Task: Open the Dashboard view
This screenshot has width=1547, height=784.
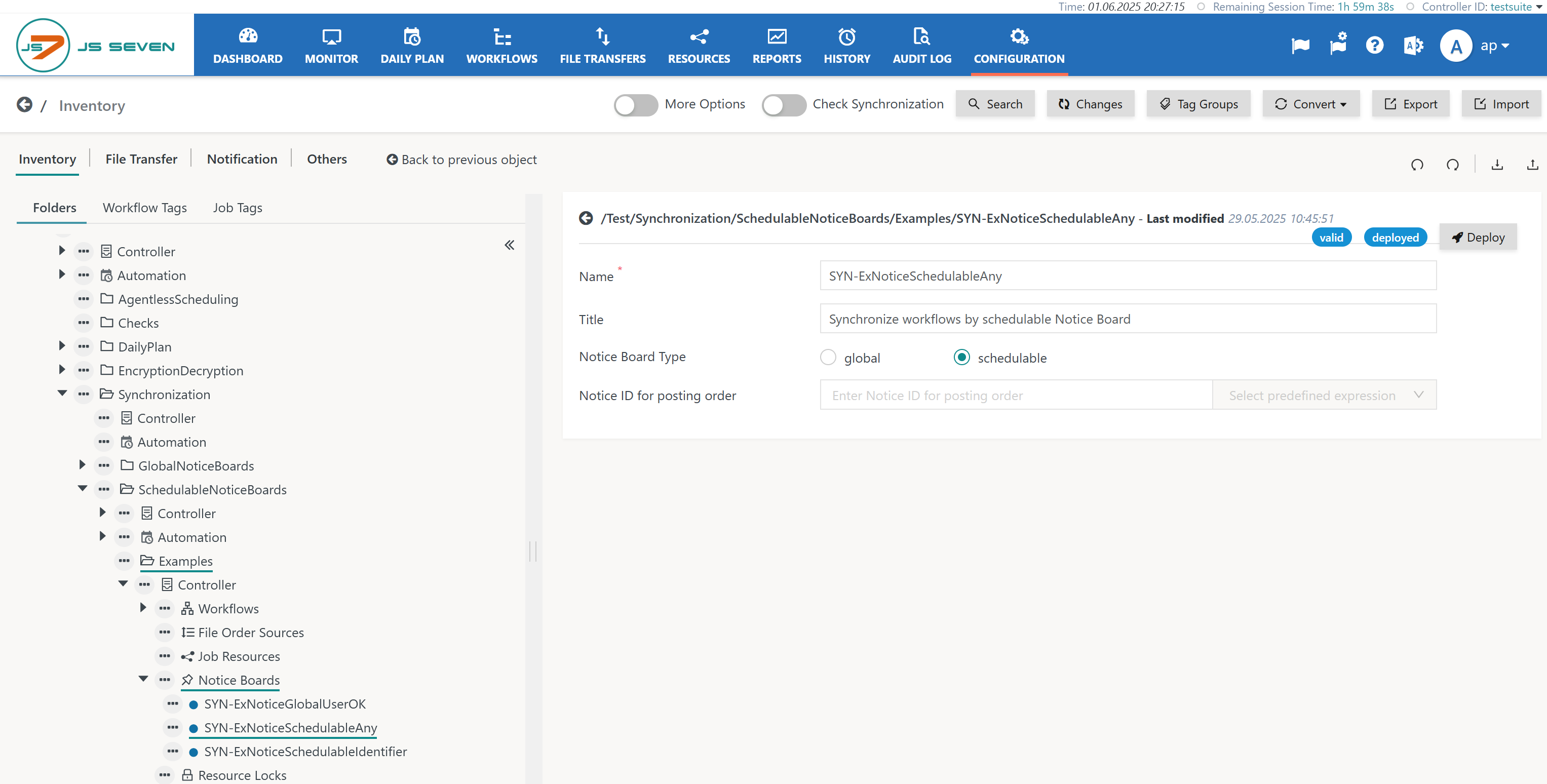Action: (x=247, y=46)
